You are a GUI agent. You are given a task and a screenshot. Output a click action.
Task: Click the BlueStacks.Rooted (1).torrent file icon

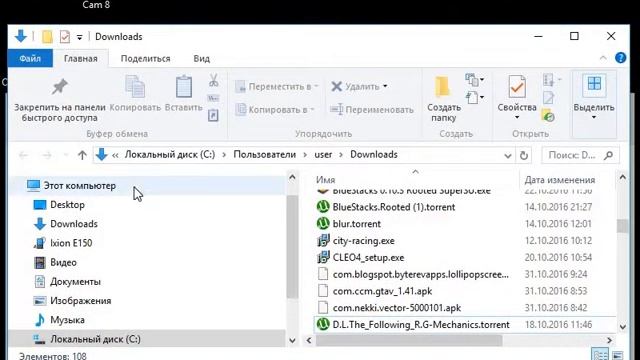323,207
